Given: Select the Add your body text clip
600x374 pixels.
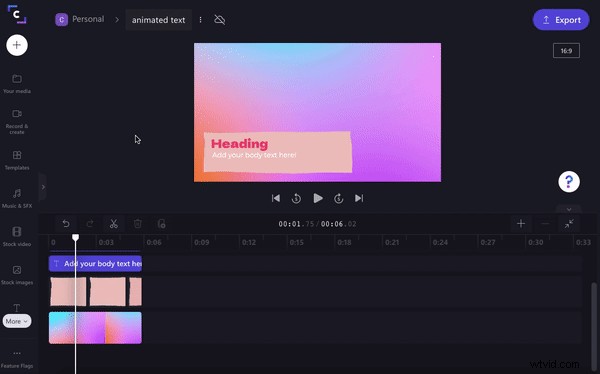Looking at the screenshot, I should click(95, 264).
